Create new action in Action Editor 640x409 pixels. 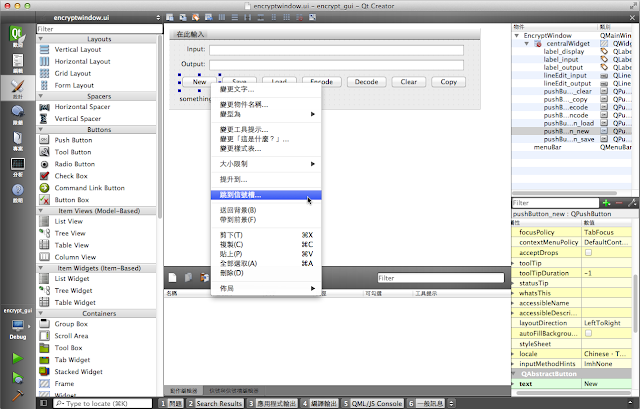pyautogui.click(x=172, y=278)
